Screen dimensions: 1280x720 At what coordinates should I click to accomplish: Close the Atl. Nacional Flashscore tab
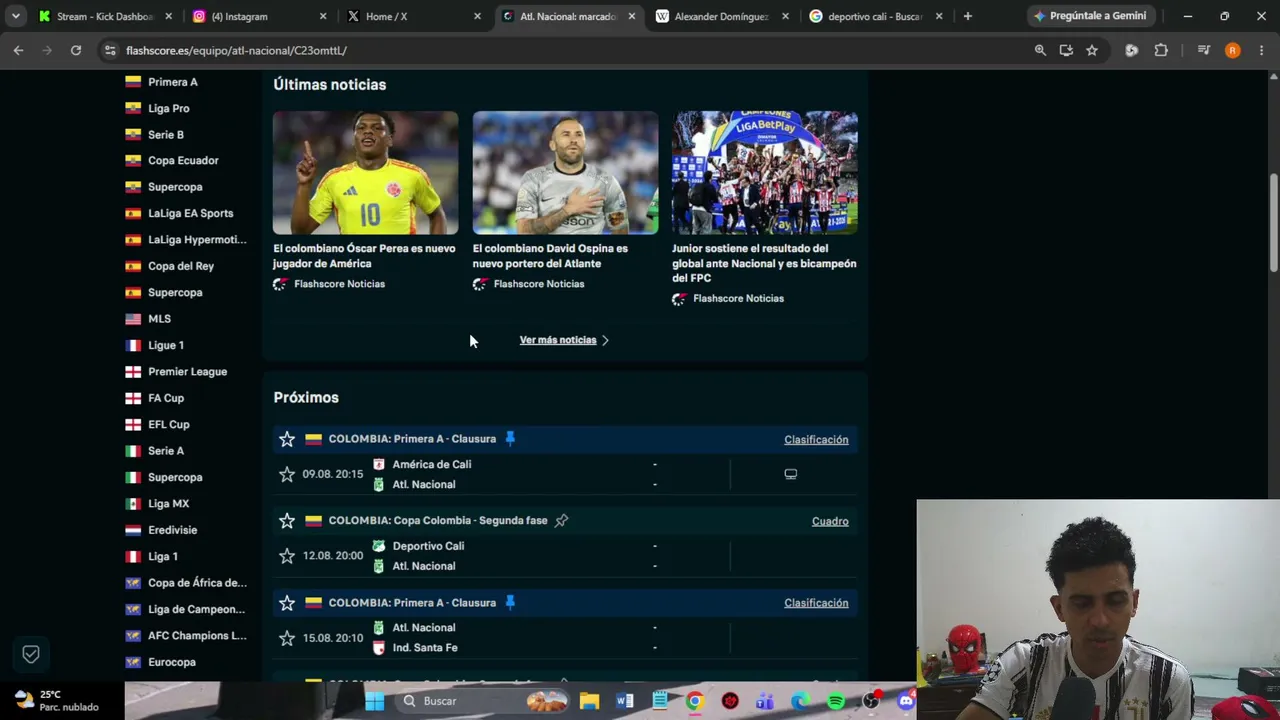coord(632,16)
